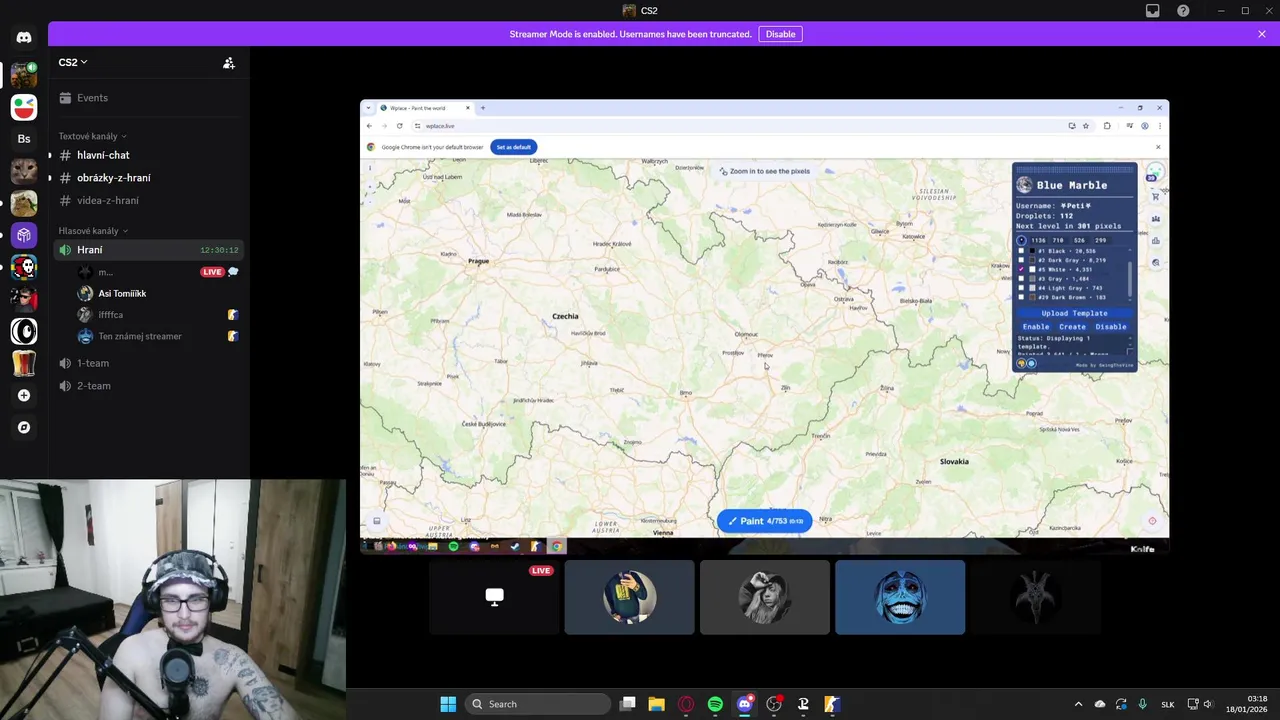Open Events calendar in CS2 server
Image resolution: width=1280 pixels, height=720 pixels.
[x=150, y=98]
